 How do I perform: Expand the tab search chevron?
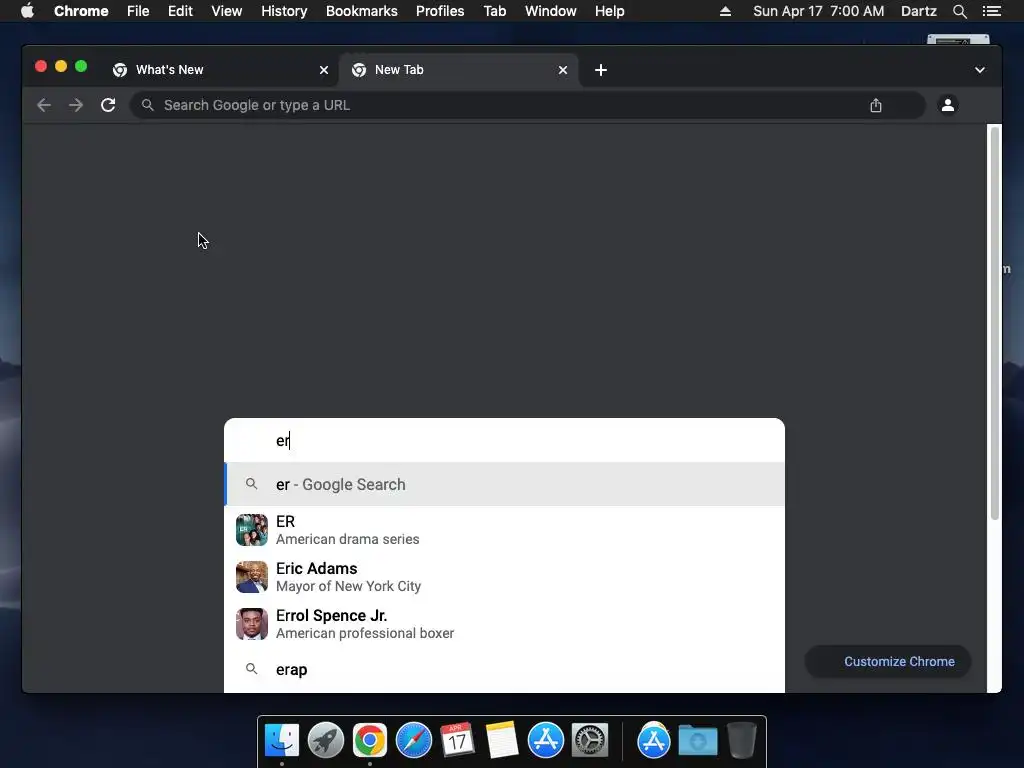click(980, 70)
